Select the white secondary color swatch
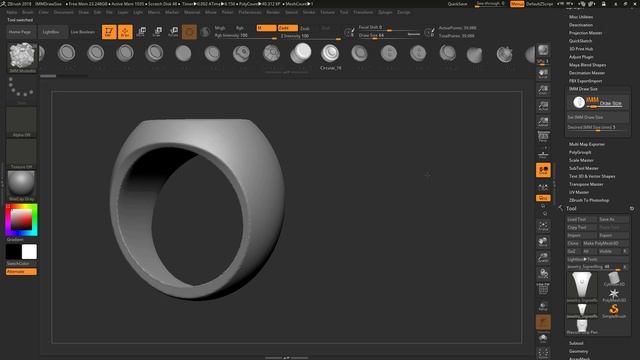 pyautogui.click(x=29, y=252)
